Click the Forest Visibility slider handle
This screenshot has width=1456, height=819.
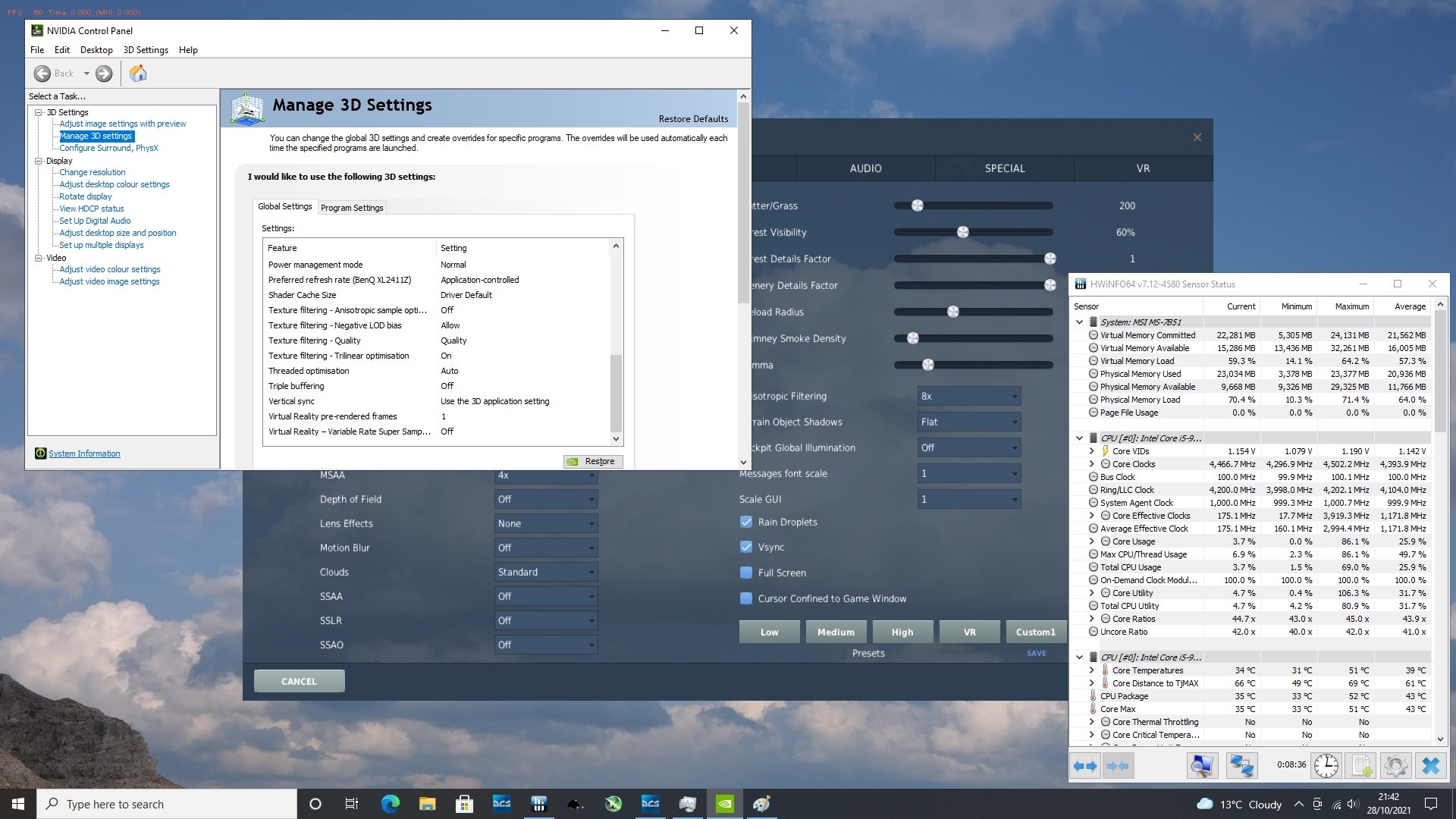(962, 232)
